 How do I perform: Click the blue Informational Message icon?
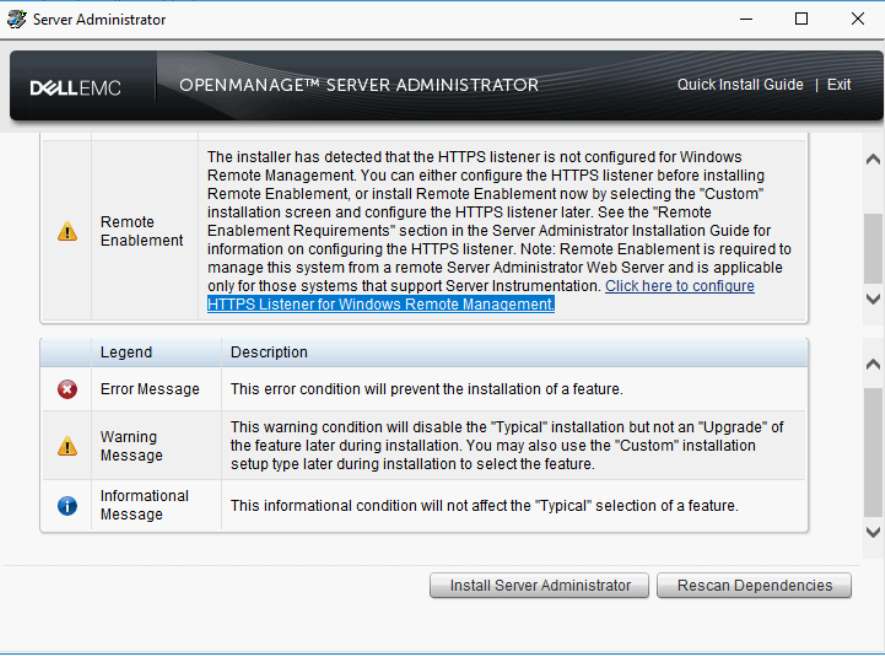[x=66, y=506]
